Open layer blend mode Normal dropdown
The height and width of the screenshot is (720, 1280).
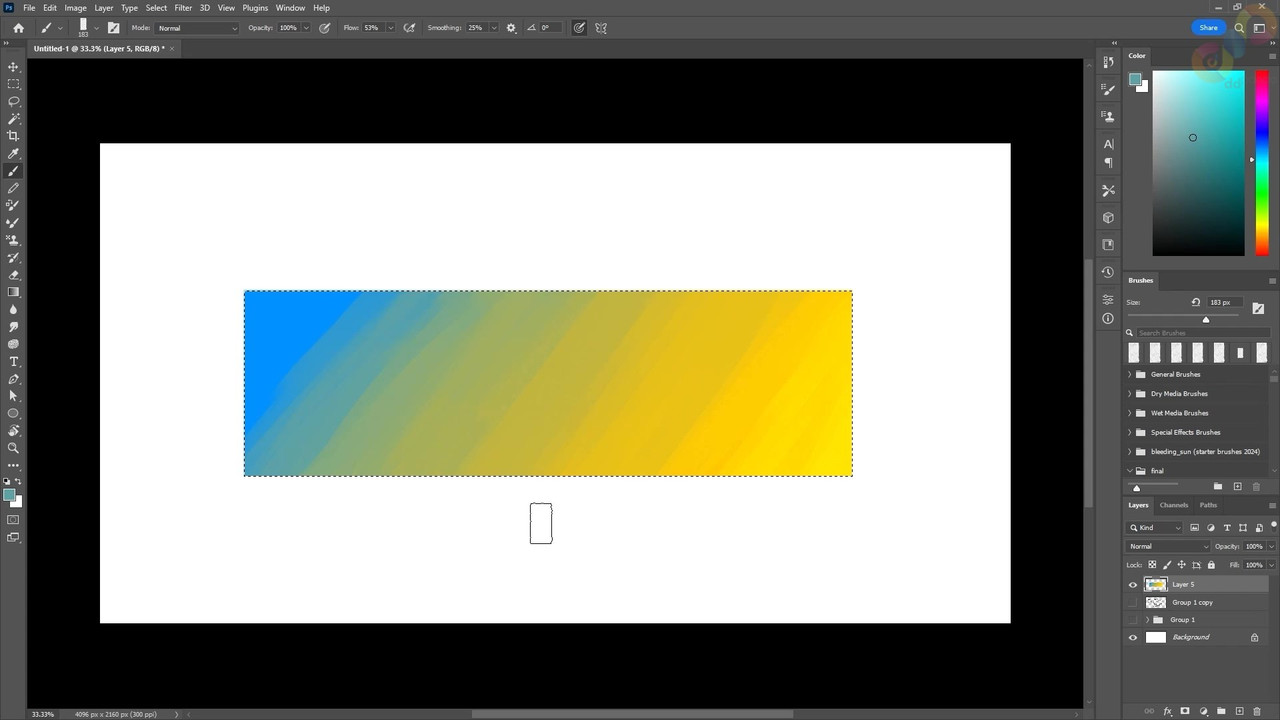click(1168, 547)
